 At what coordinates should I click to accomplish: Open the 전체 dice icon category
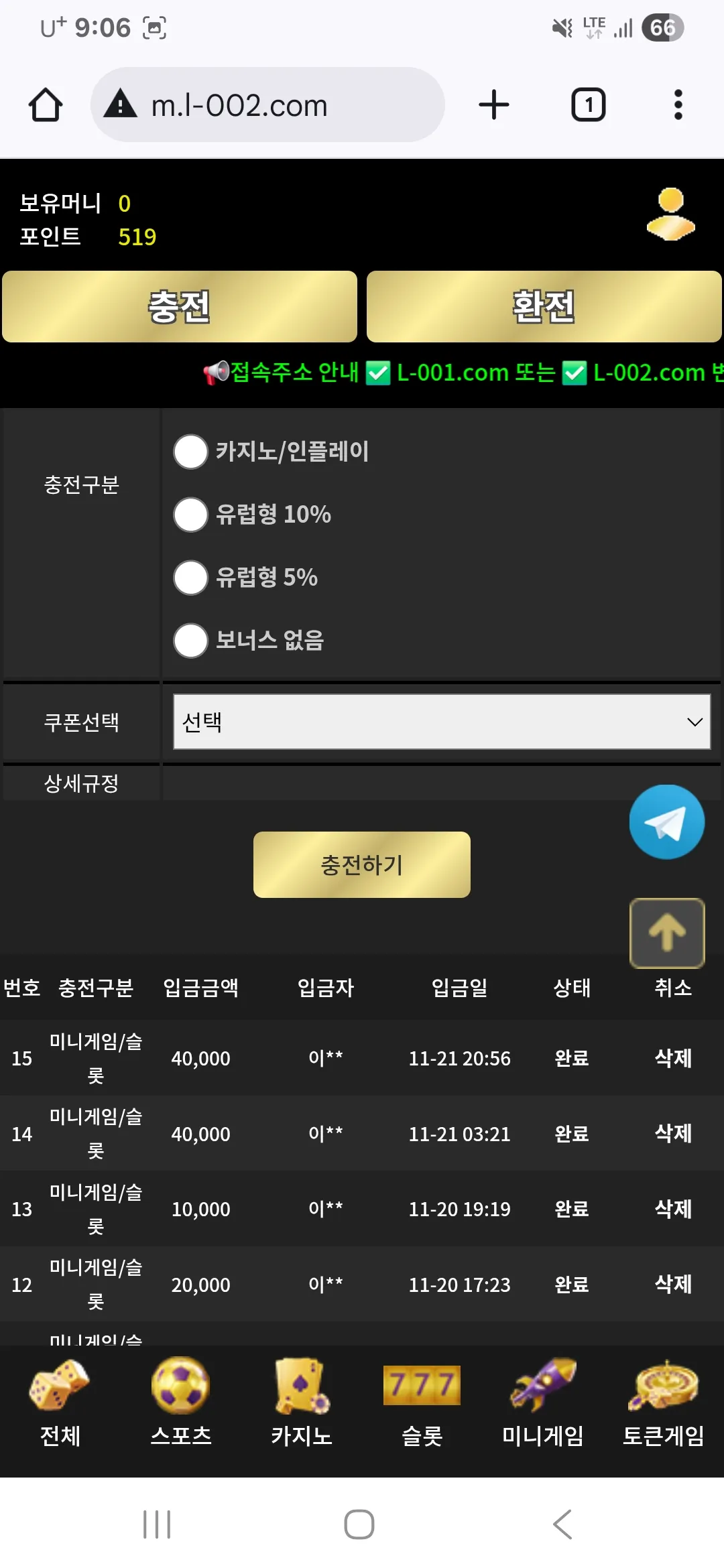[60, 1403]
